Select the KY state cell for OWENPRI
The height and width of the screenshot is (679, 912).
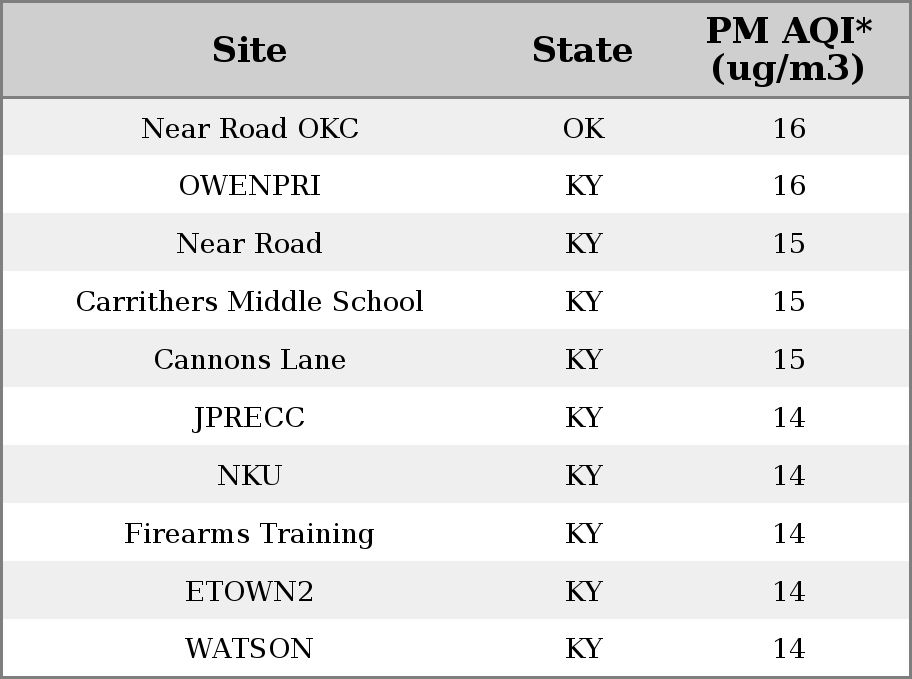[x=583, y=186]
